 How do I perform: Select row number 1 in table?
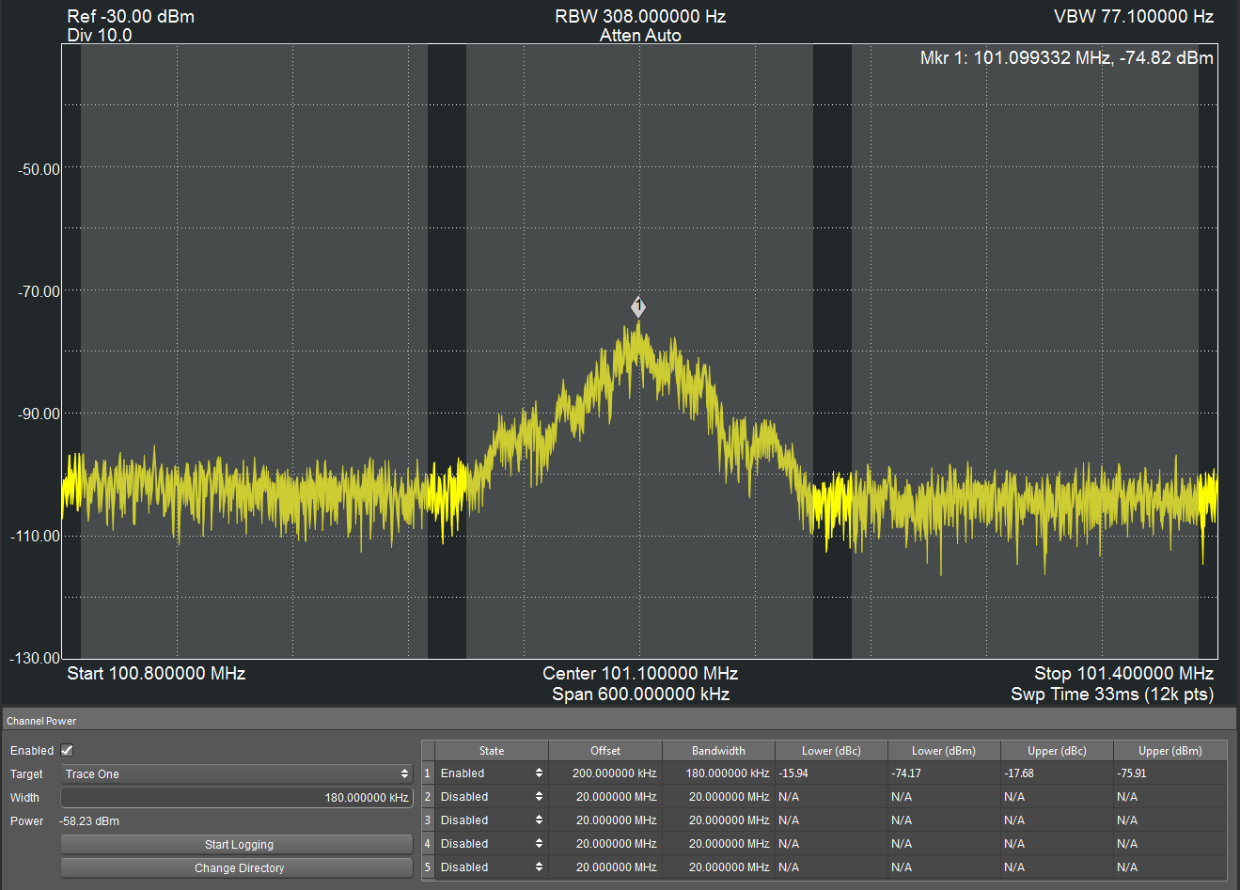pos(428,773)
